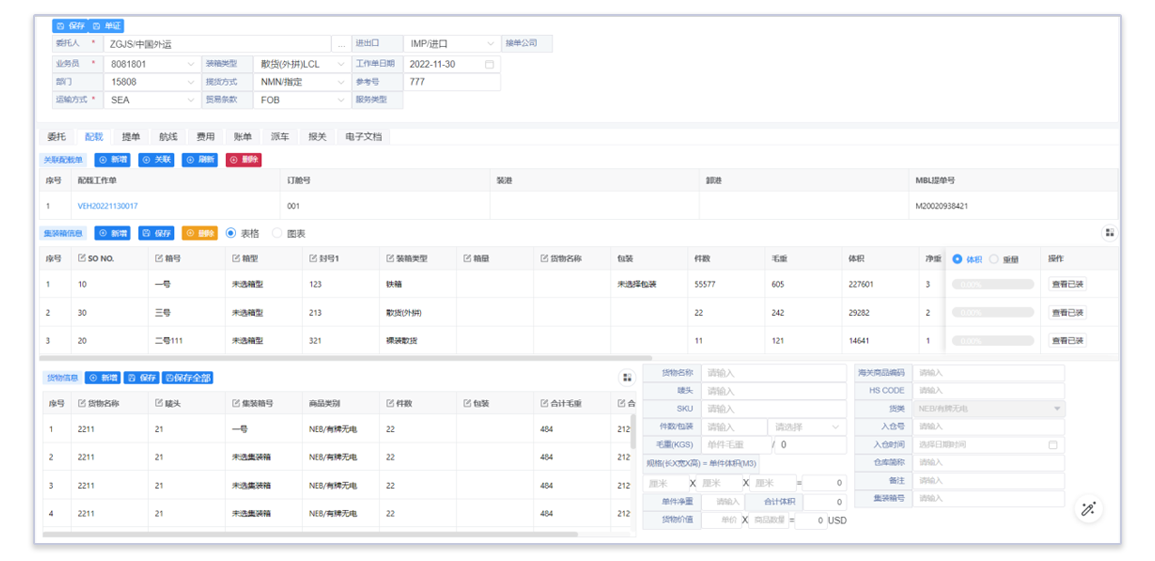Click the floating magic wand icon
The image size is (1155, 561).
[1089, 509]
